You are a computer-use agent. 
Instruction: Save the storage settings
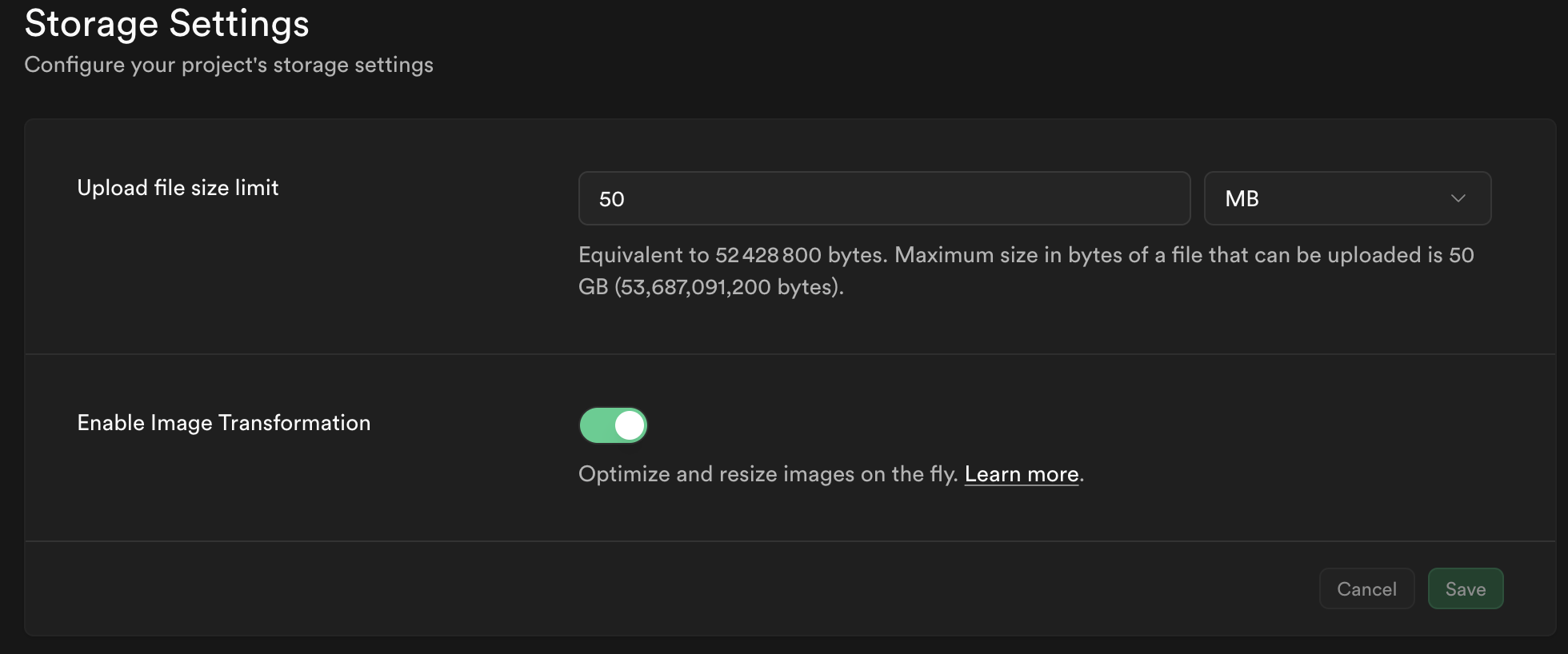pyautogui.click(x=1465, y=589)
